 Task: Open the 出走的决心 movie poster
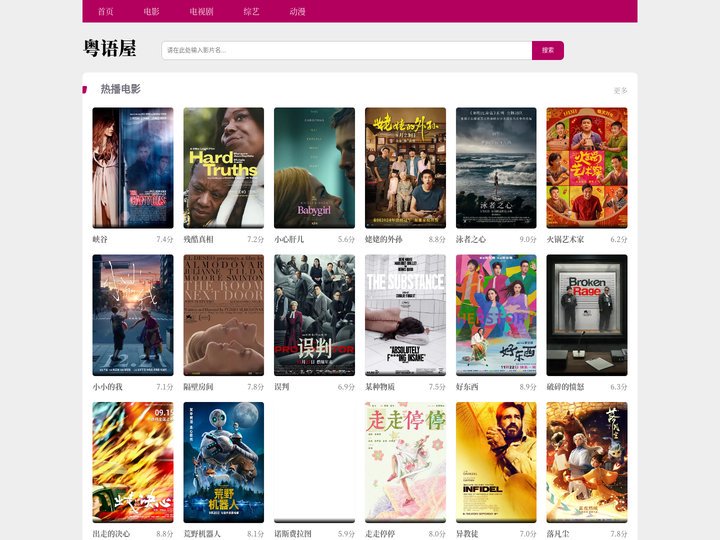click(x=133, y=462)
